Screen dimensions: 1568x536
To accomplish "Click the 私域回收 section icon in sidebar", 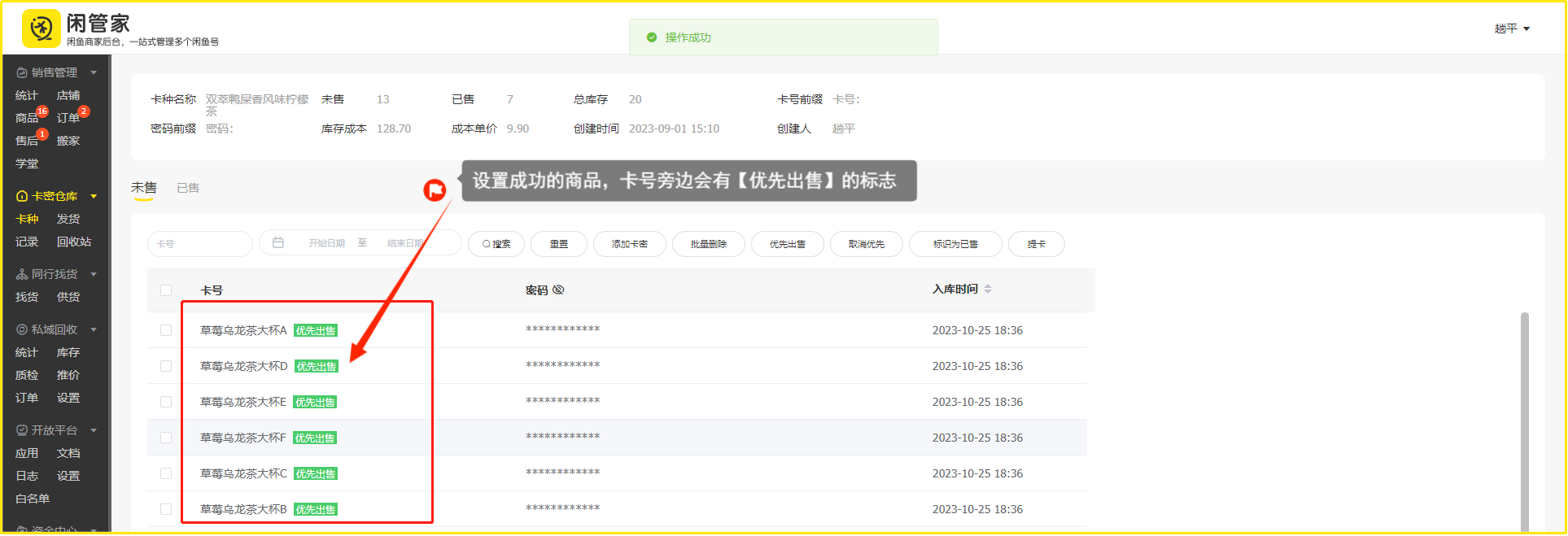I will coord(22,329).
